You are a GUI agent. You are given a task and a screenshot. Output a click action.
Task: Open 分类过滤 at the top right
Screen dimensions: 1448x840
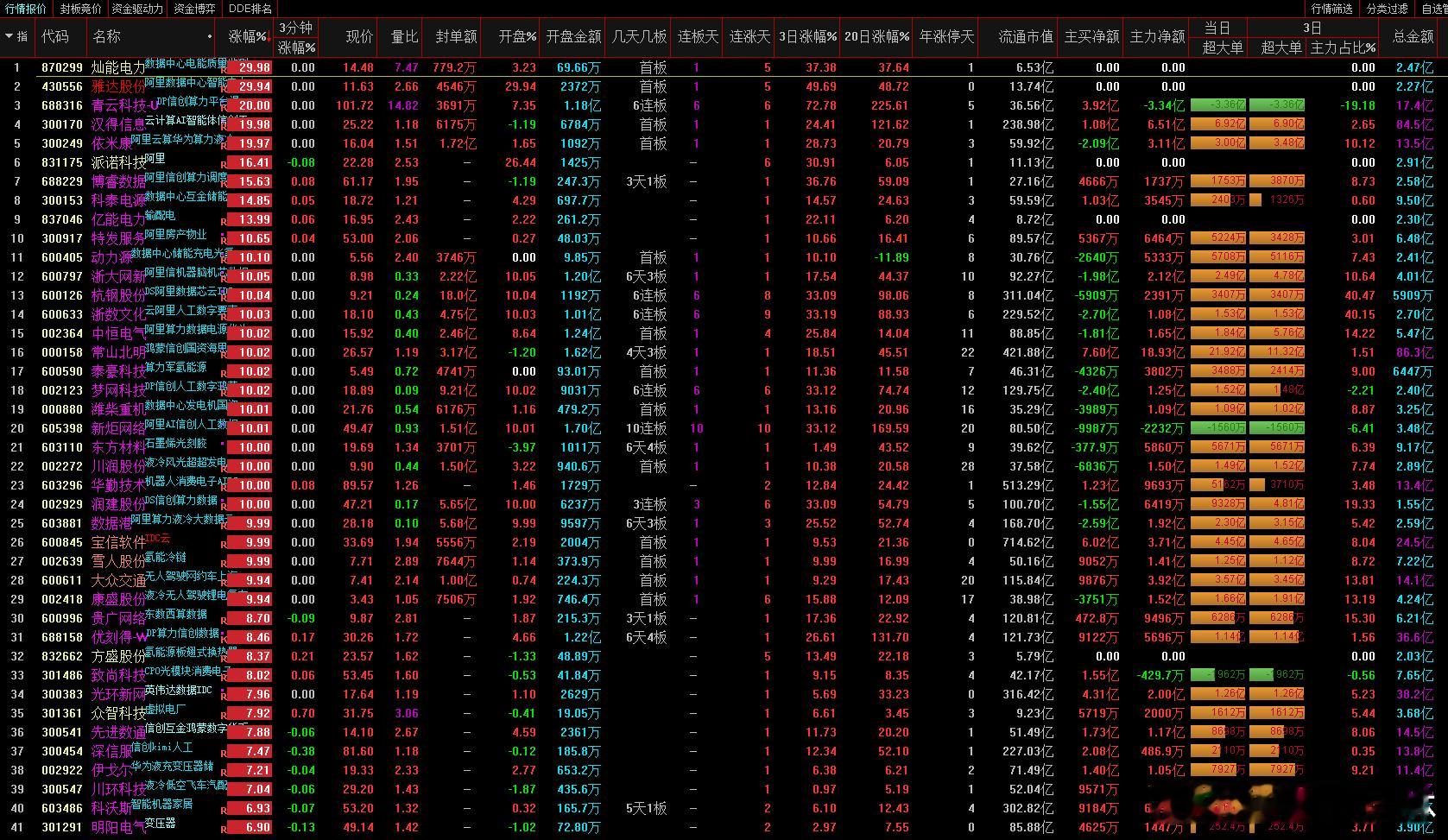[x=1387, y=9]
